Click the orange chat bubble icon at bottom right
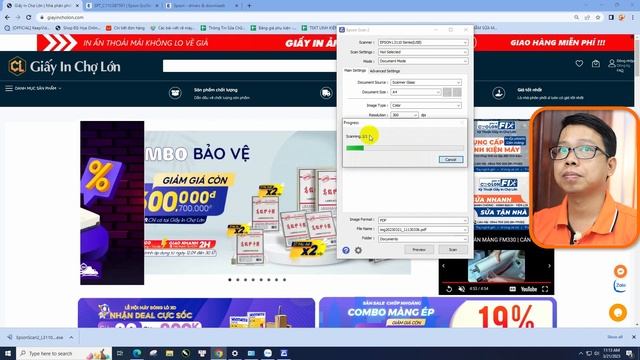640x360 pixels. (618, 313)
